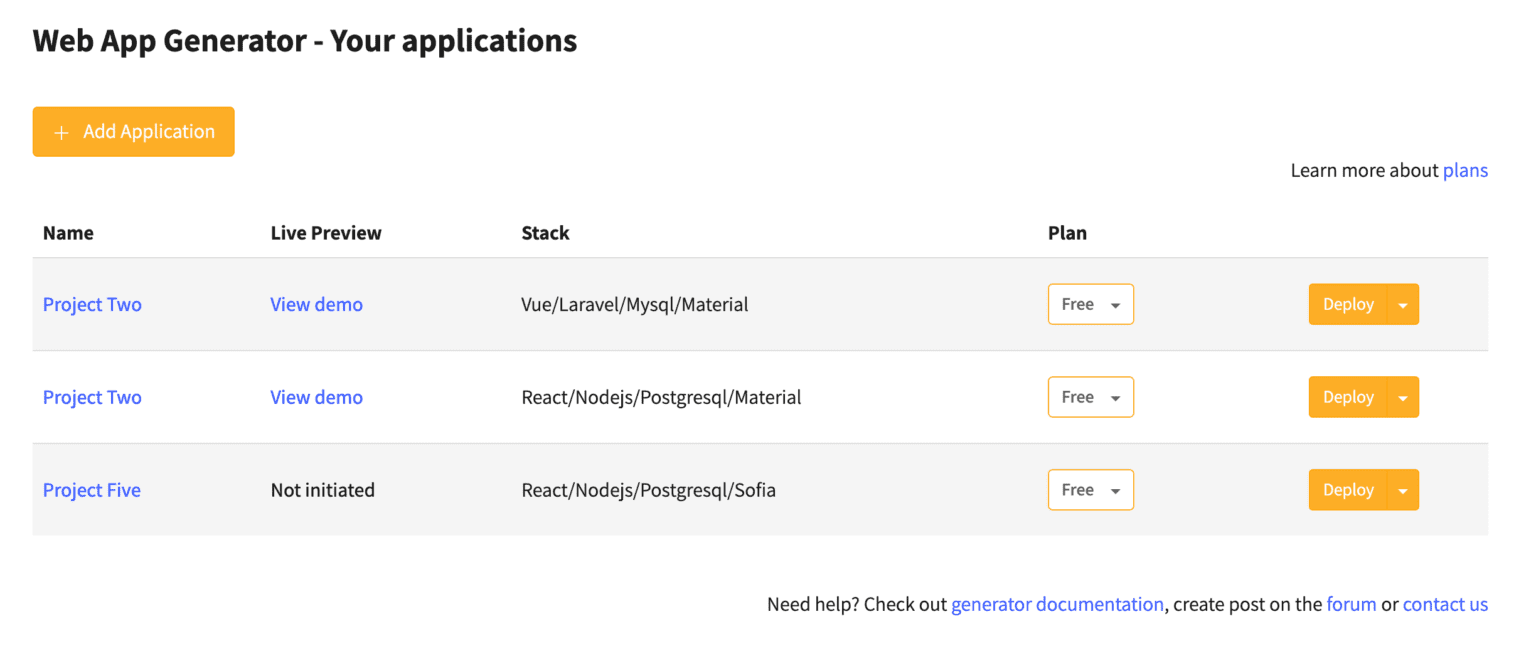Open Deploy caret arrow on Project Five row
This screenshot has width=1536, height=656.
[x=1403, y=491]
